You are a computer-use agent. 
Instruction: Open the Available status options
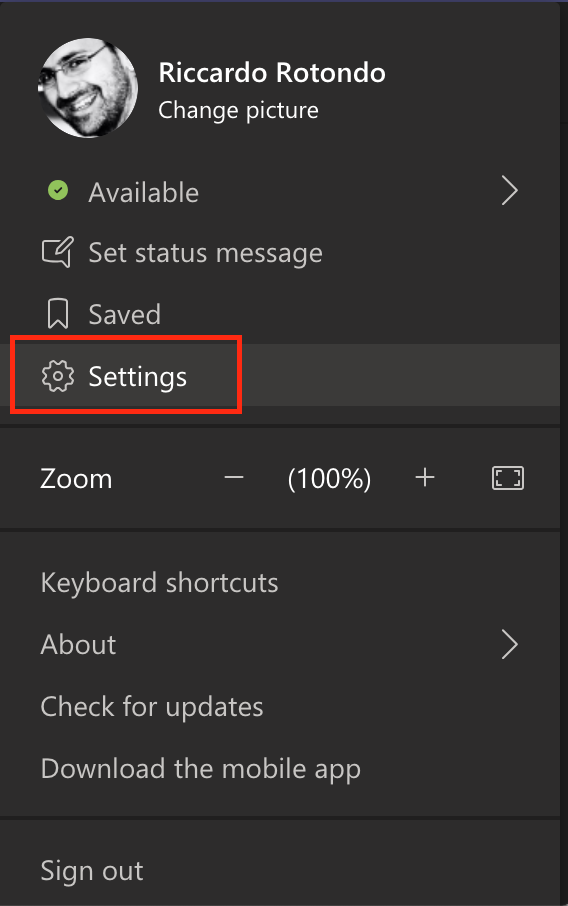(x=280, y=191)
